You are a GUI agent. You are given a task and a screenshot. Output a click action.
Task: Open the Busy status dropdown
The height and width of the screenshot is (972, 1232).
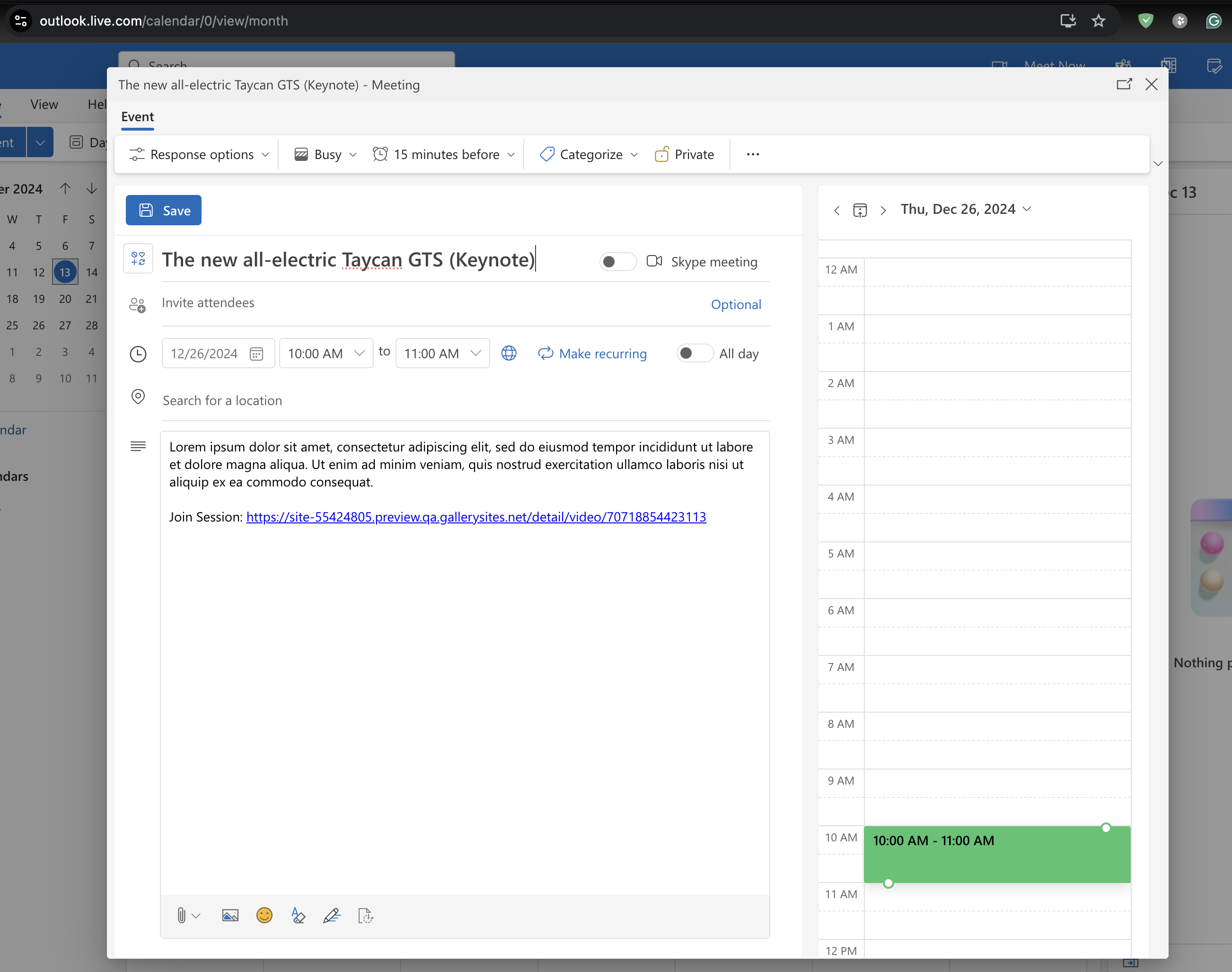tap(325, 154)
